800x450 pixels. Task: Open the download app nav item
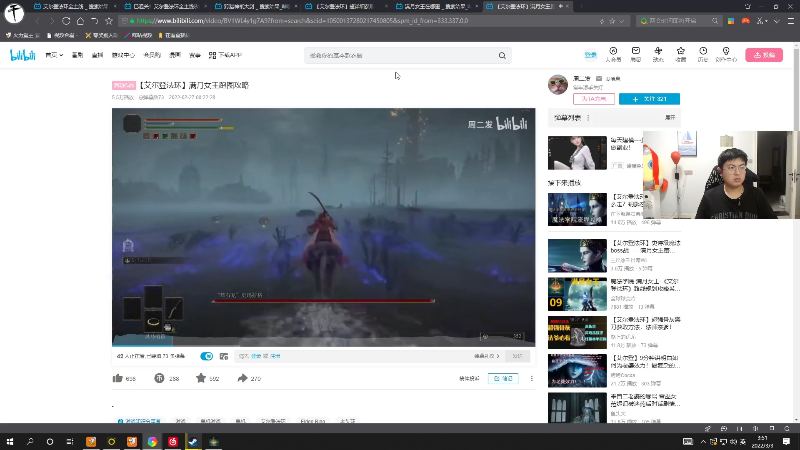225,55
